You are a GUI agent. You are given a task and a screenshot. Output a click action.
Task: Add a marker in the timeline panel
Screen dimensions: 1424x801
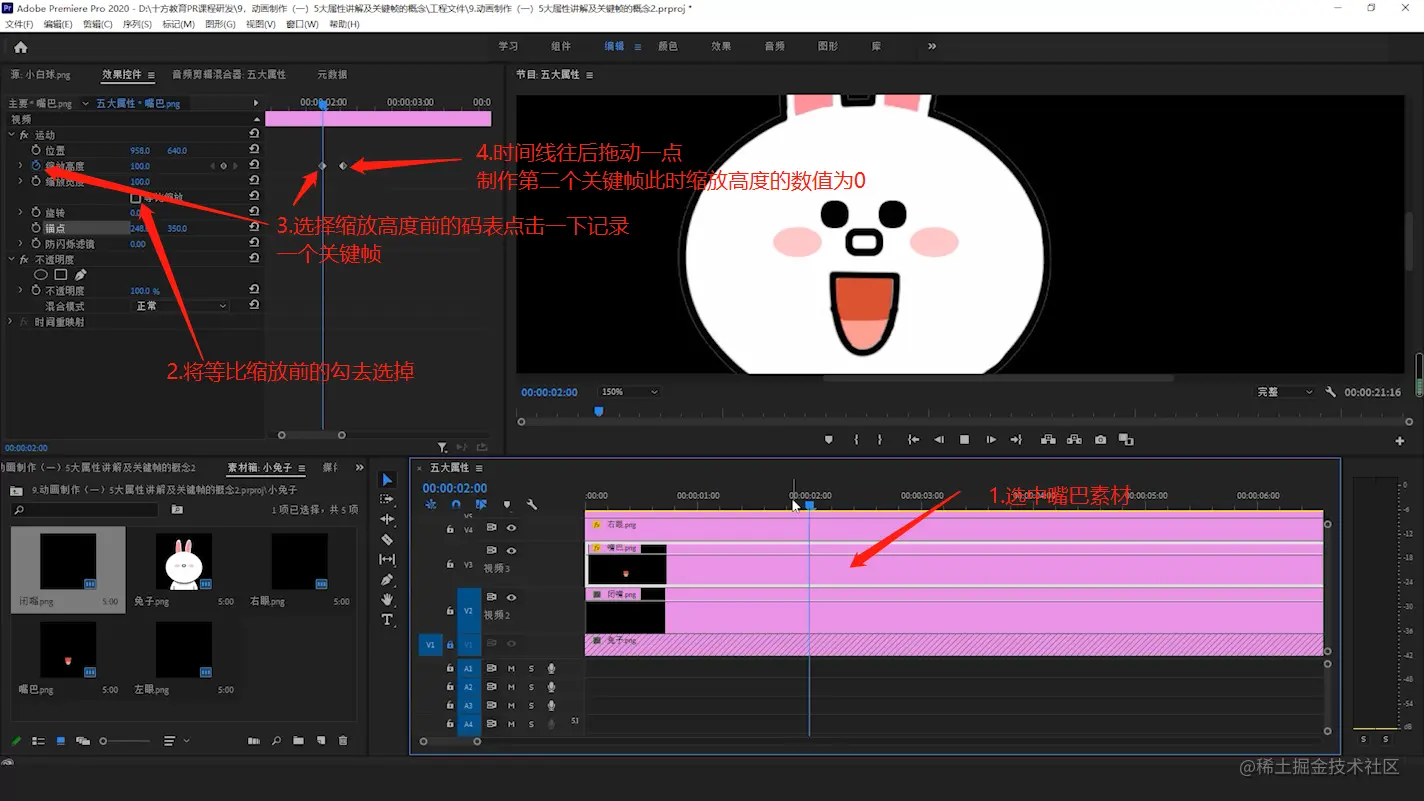506,505
